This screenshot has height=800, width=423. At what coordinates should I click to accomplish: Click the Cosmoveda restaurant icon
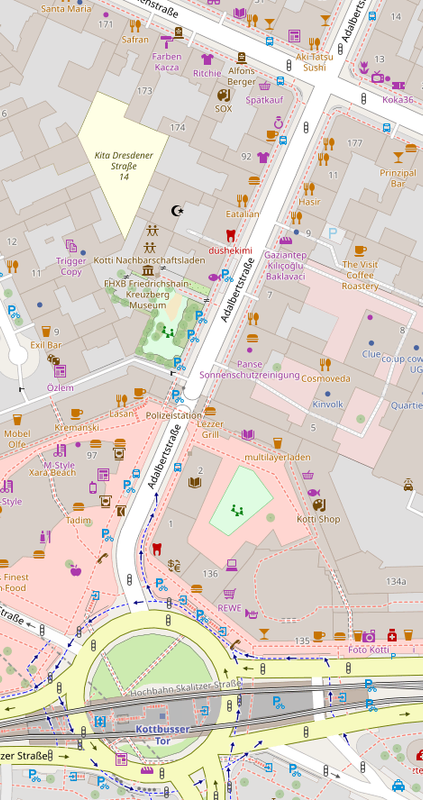pos(325,364)
